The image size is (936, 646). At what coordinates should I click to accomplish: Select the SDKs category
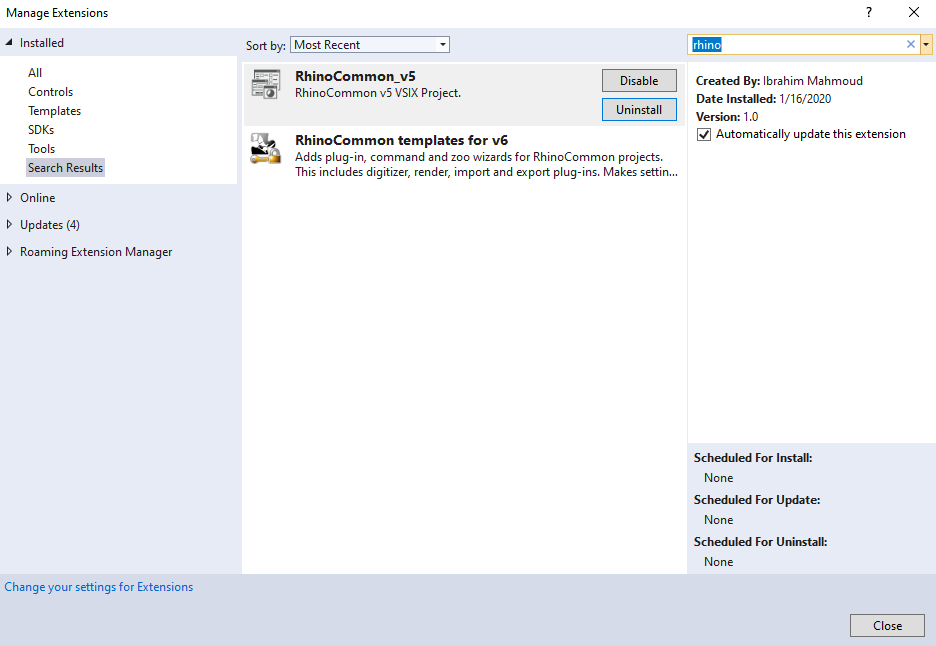(x=41, y=130)
